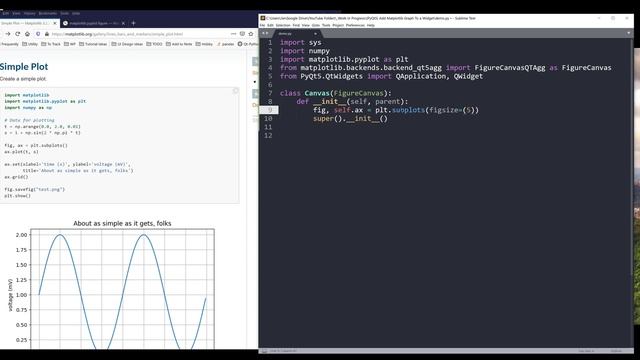This screenshot has width=640, height=360.
Task: Open the tracking protection shield icon
Action: [38, 34]
